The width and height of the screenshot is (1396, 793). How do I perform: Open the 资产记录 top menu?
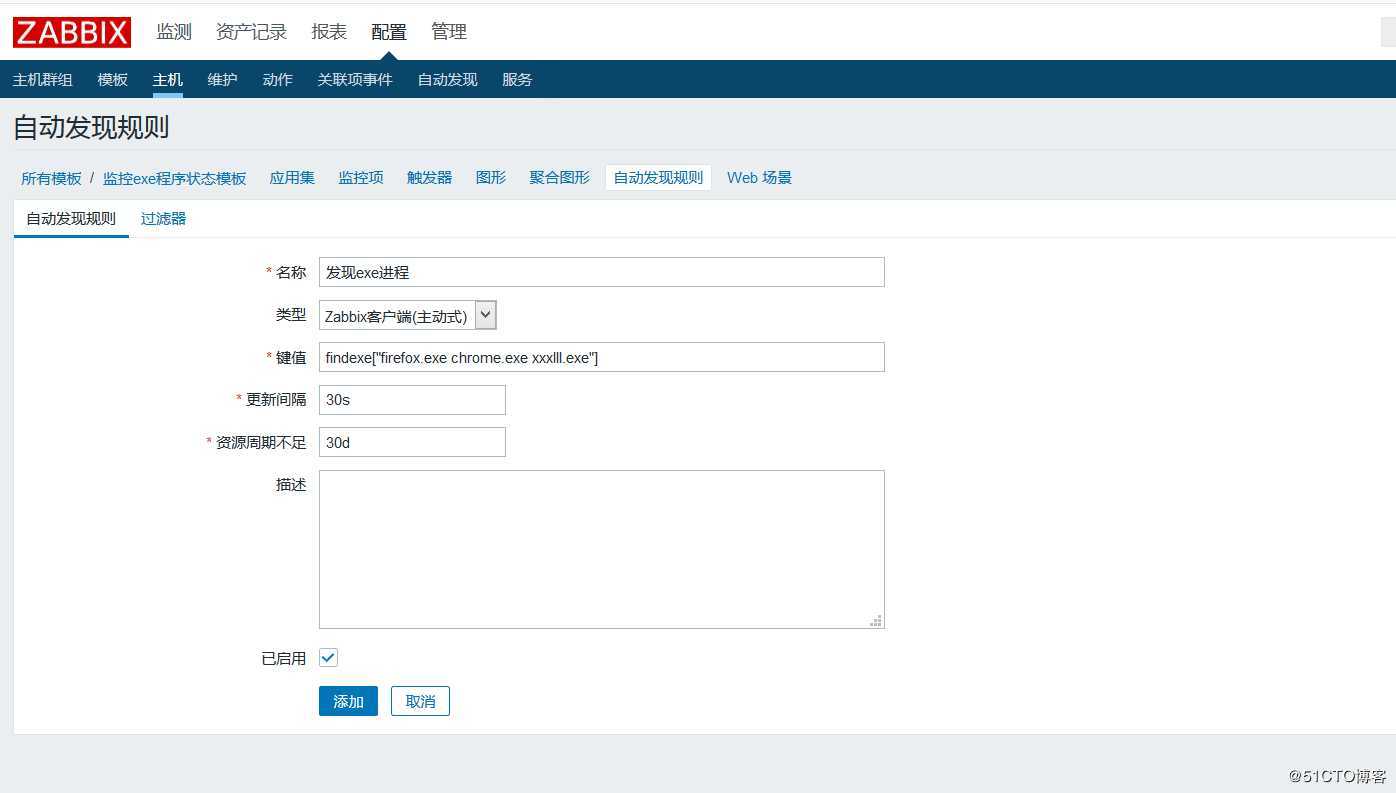coord(251,32)
